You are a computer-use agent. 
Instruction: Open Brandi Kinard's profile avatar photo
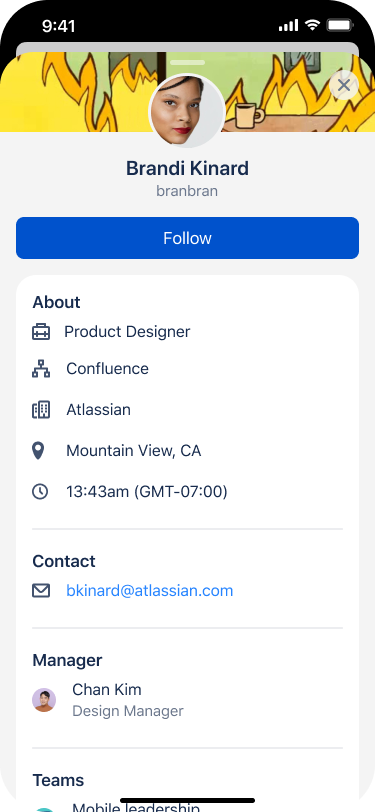click(186, 111)
